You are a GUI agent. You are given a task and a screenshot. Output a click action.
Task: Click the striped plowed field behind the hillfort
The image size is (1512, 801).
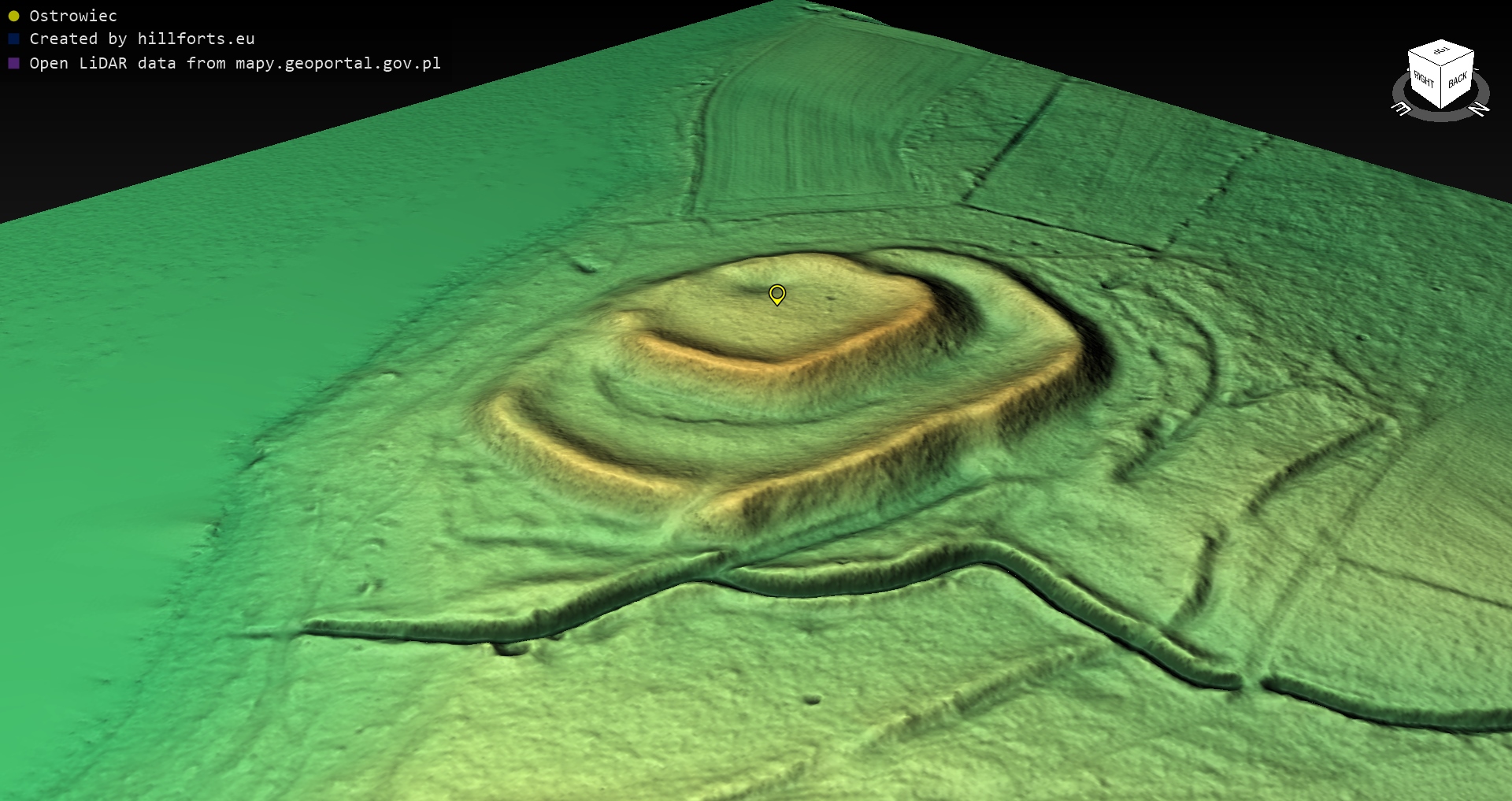[811, 126]
